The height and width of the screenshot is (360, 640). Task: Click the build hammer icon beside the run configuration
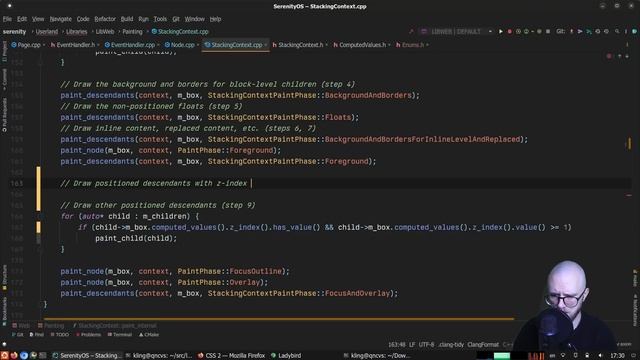click(x=411, y=31)
